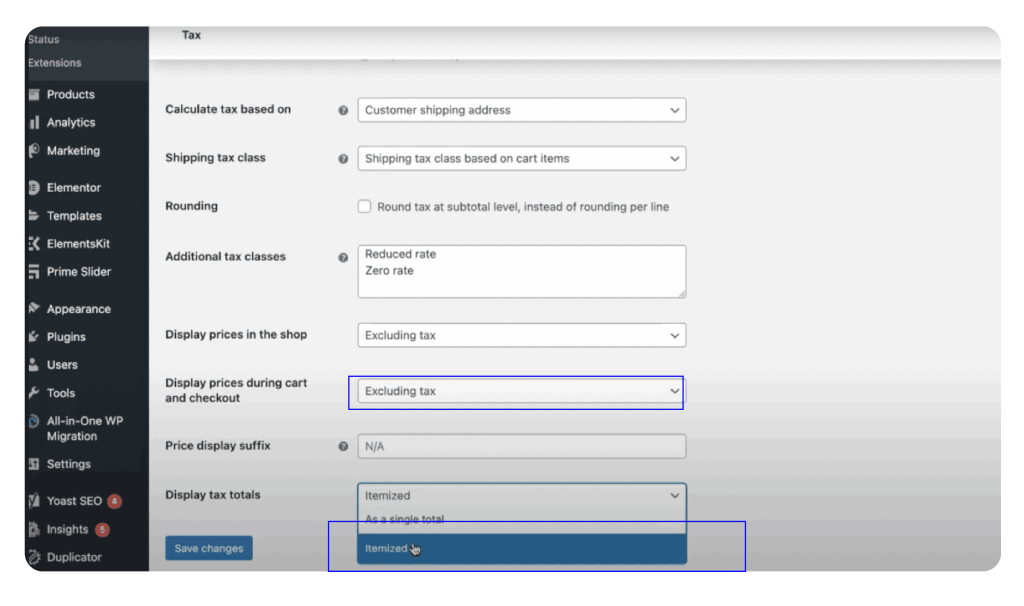Click the Appearance paintbrush icon
Screen dimensions: 1024x606
point(35,309)
